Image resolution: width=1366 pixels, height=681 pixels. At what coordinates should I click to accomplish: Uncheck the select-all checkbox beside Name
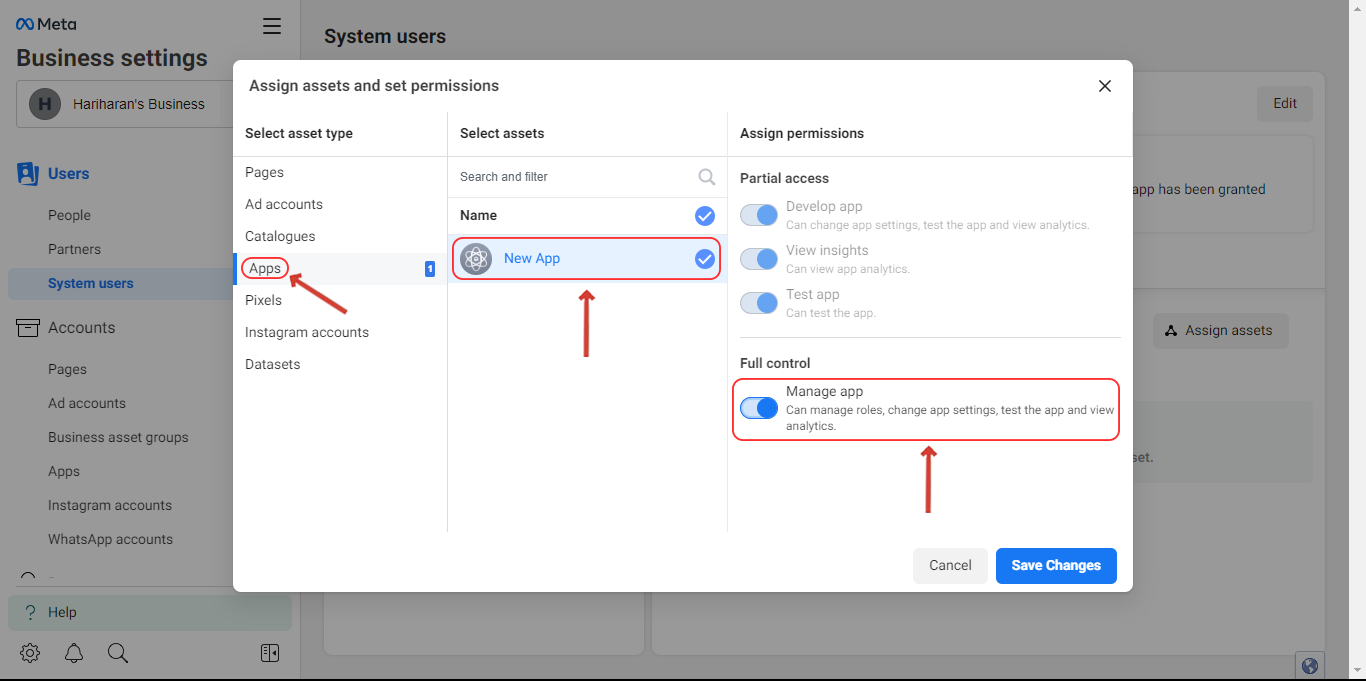click(705, 215)
